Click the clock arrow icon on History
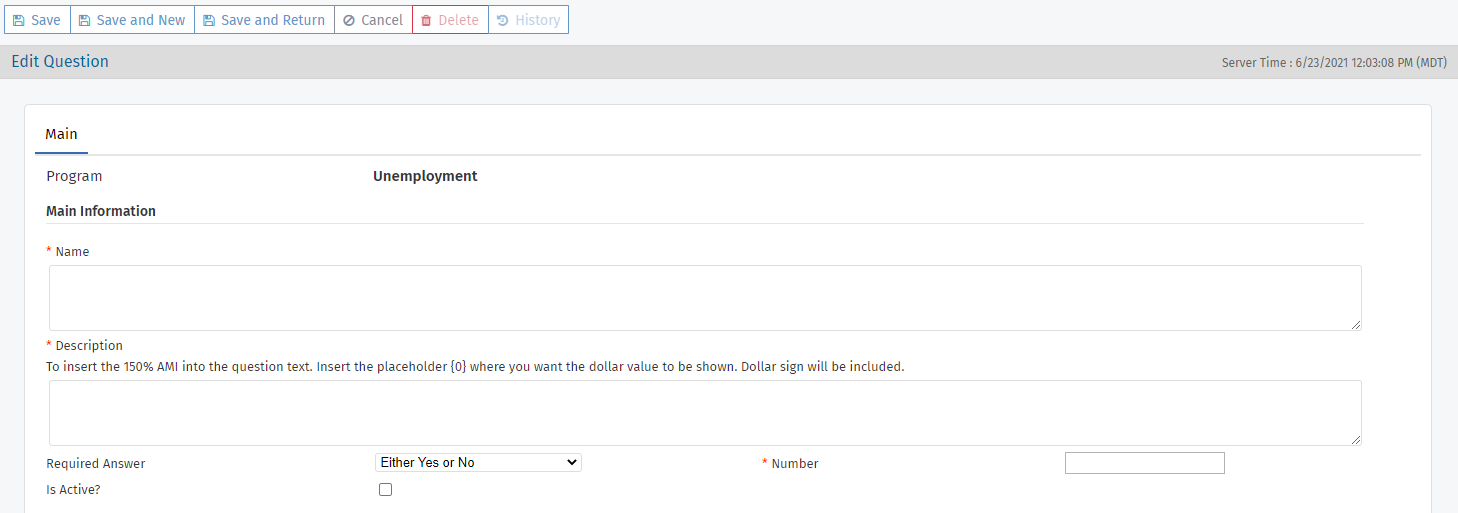Image resolution: width=1458 pixels, height=513 pixels. click(503, 20)
